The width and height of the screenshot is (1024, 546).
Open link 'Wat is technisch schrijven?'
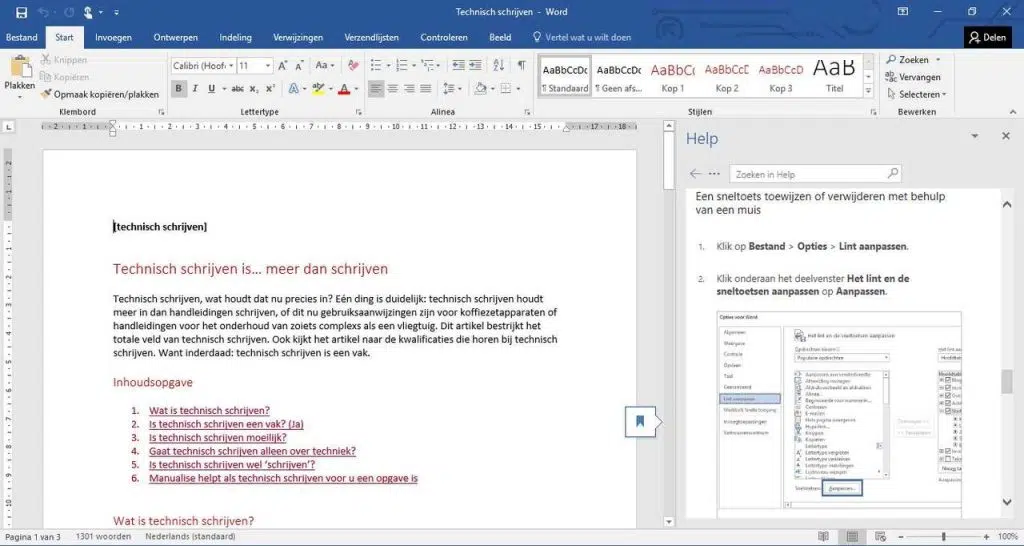(209, 410)
